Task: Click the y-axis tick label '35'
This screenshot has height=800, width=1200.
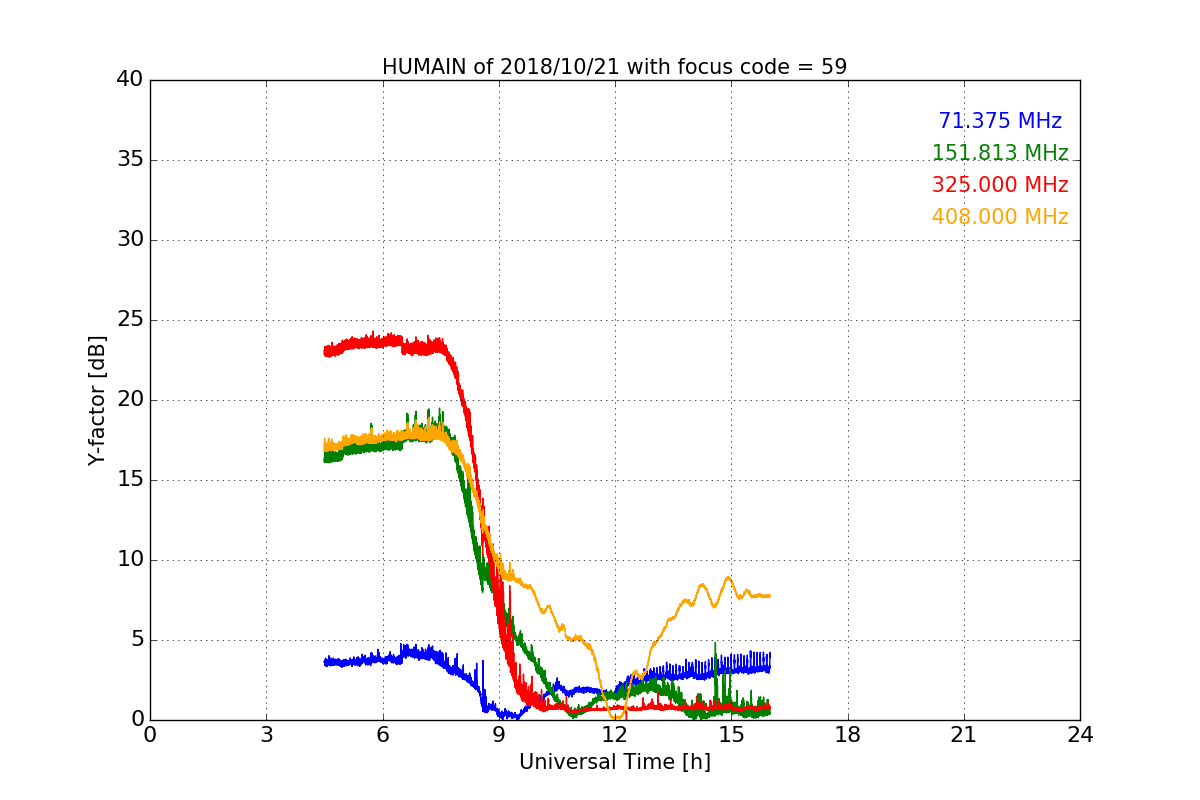Action: pyautogui.click(x=130, y=160)
